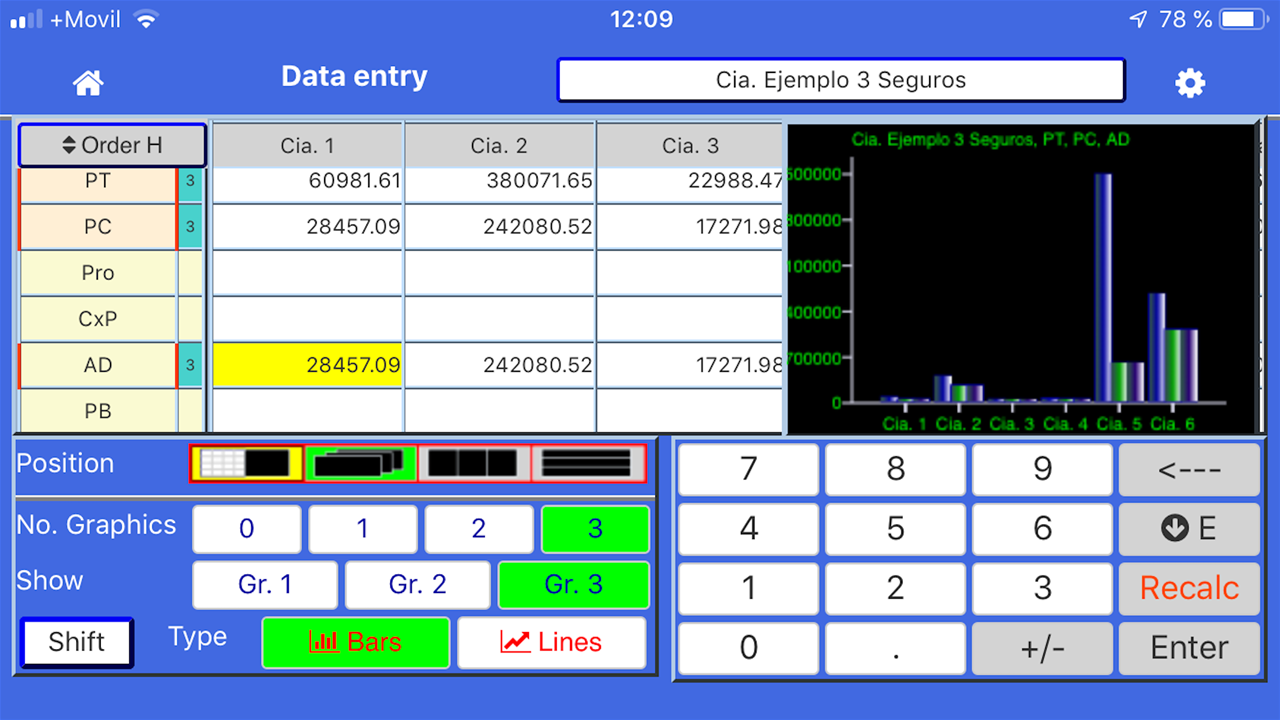Tap keypad digit 2
The width and height of the screenshot is (1280, 720).
[x=895, y=588]
